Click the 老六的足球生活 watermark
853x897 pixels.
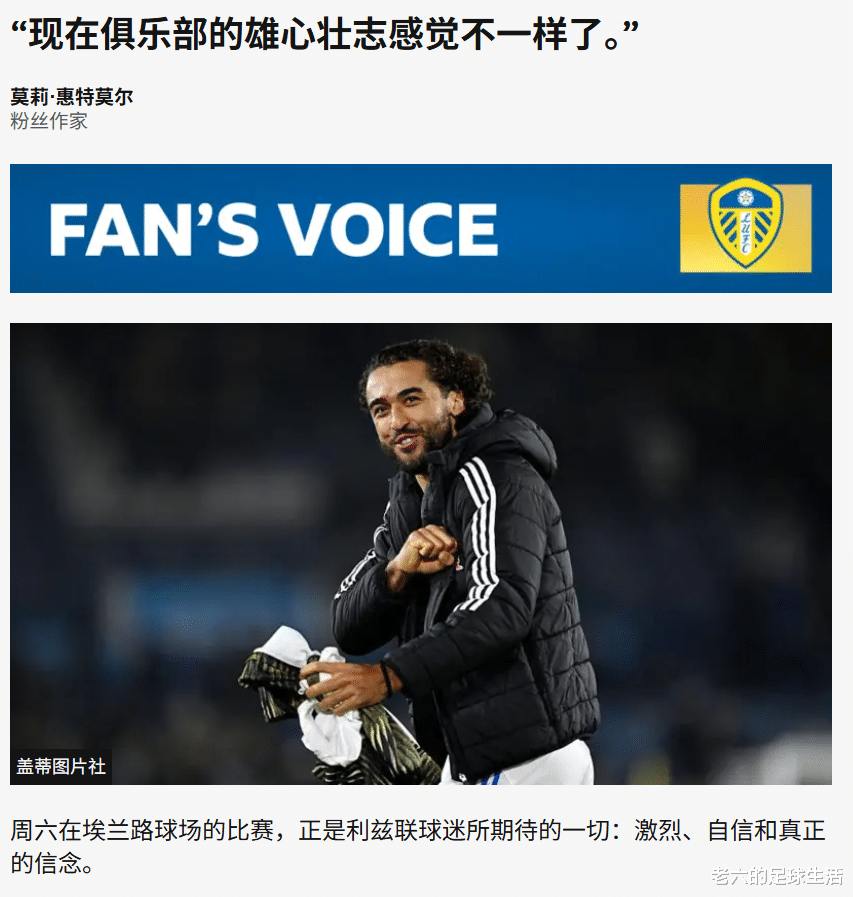(776, 876)
